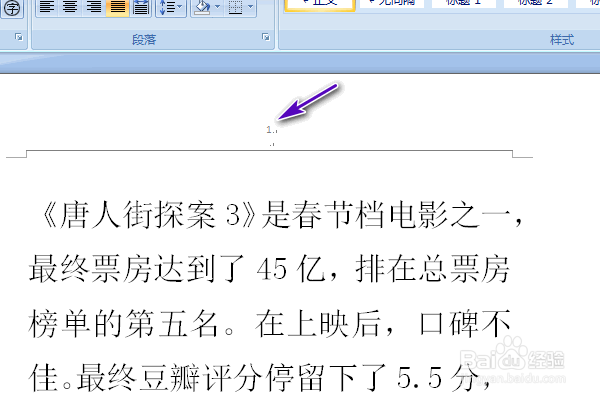Apply distributed alignment to the paragraph
The image size is (600, 400).
coord(141,7)
